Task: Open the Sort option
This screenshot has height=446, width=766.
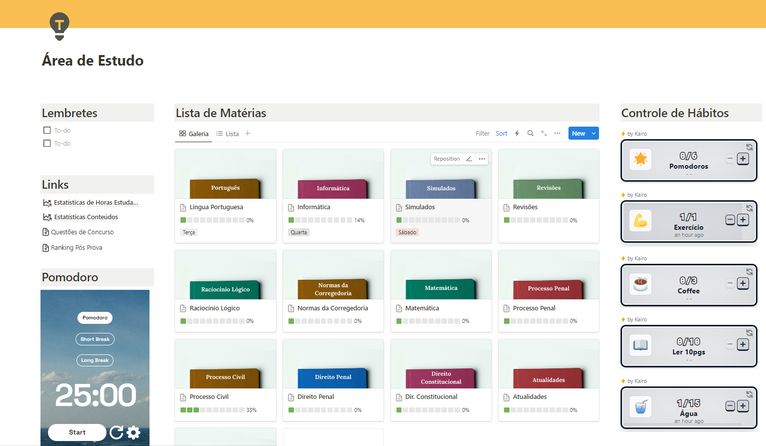Action: tap(501, 133)
